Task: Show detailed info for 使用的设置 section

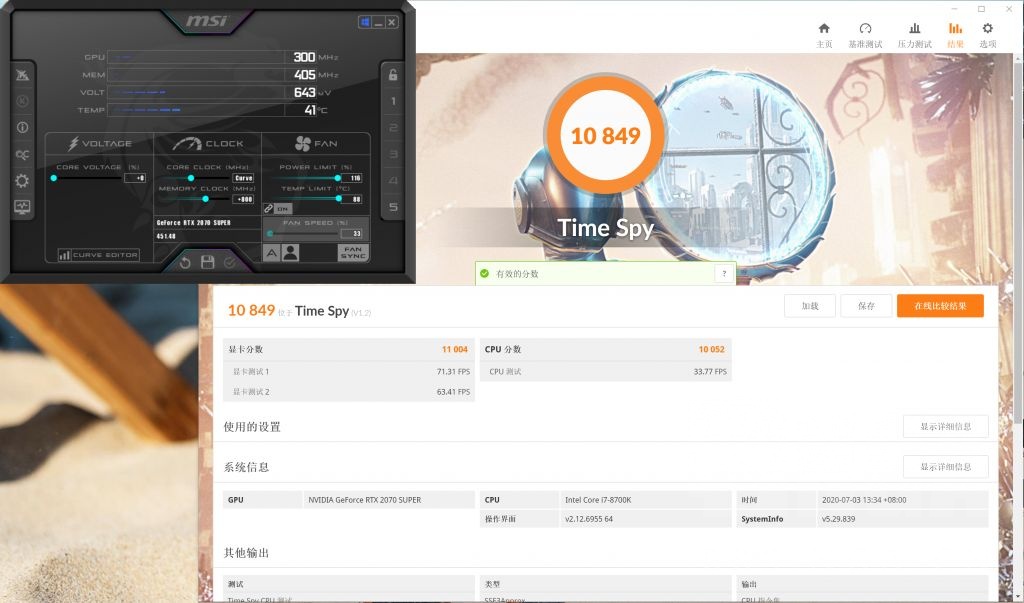Action: click(944, 426)
